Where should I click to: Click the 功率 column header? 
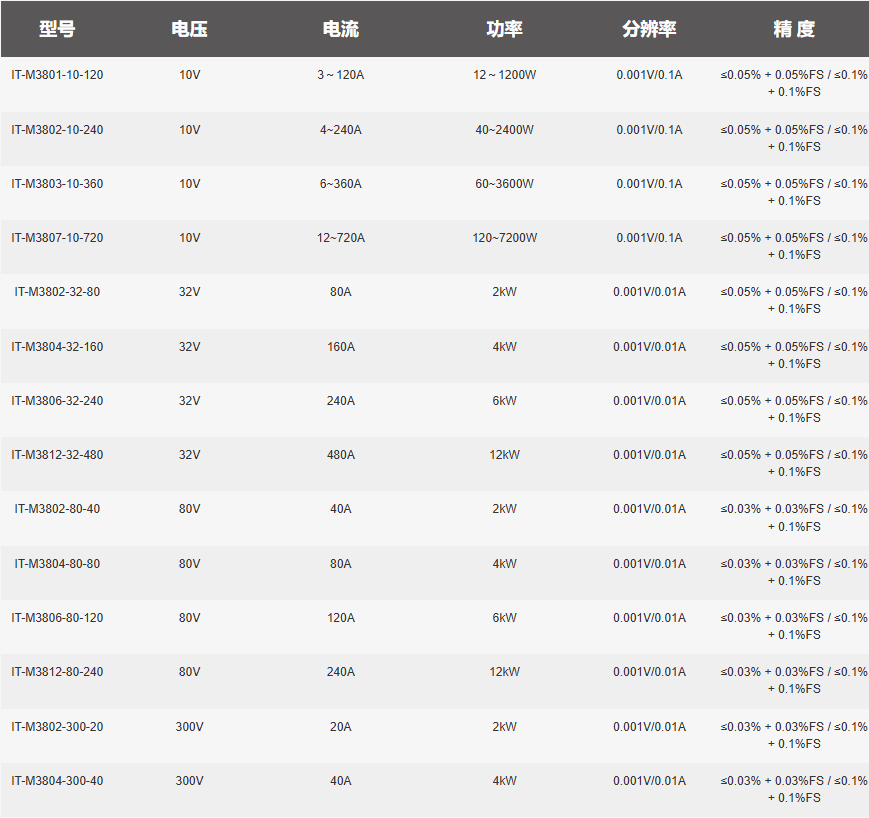click(504, 29)
